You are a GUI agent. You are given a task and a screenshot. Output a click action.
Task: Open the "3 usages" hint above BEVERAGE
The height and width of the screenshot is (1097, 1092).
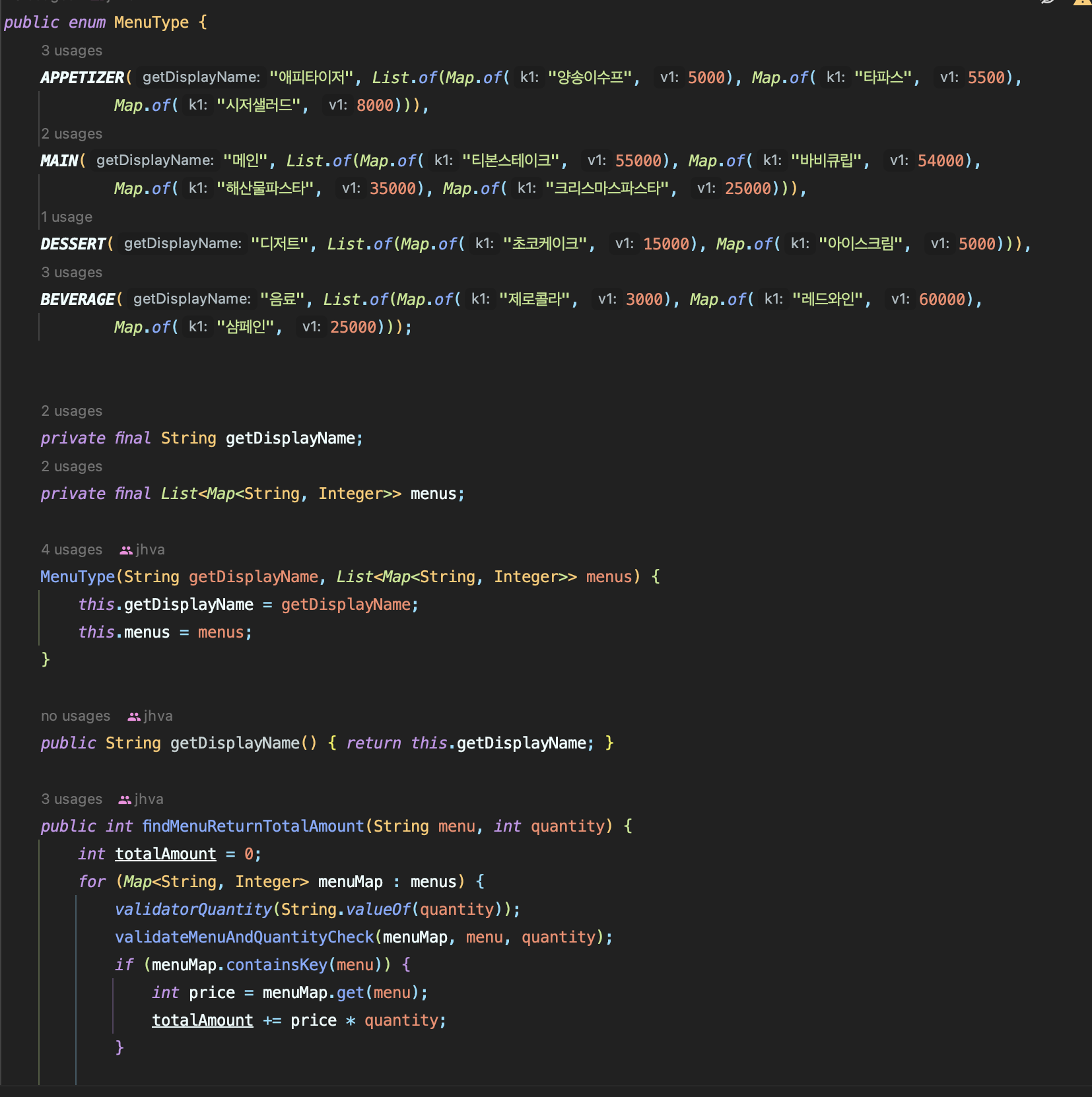pos(71,273)
